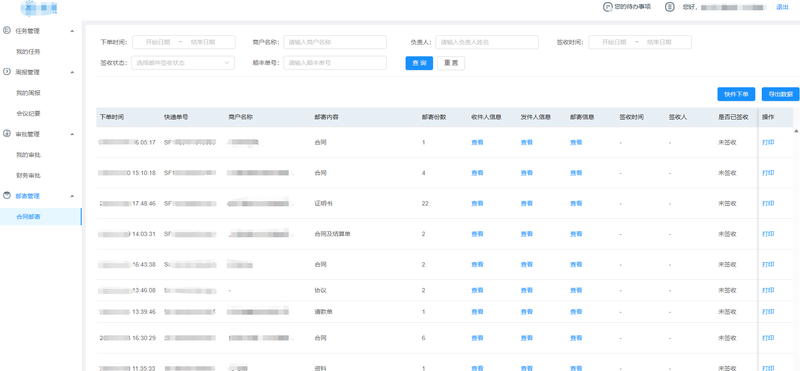Click the 证明书 content cell
Screen dimensions: 800x371
[323, 203]
